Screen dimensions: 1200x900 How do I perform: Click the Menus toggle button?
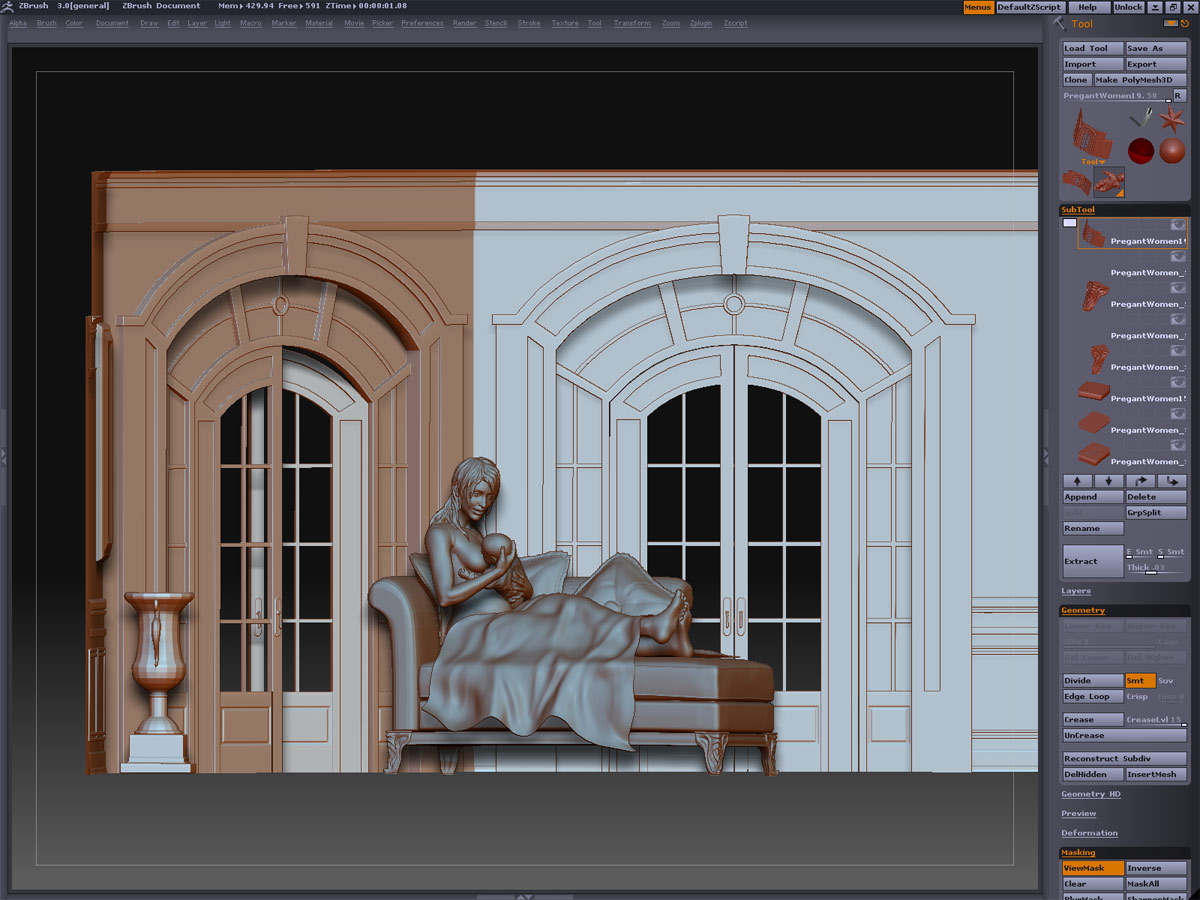click(978, 7)
